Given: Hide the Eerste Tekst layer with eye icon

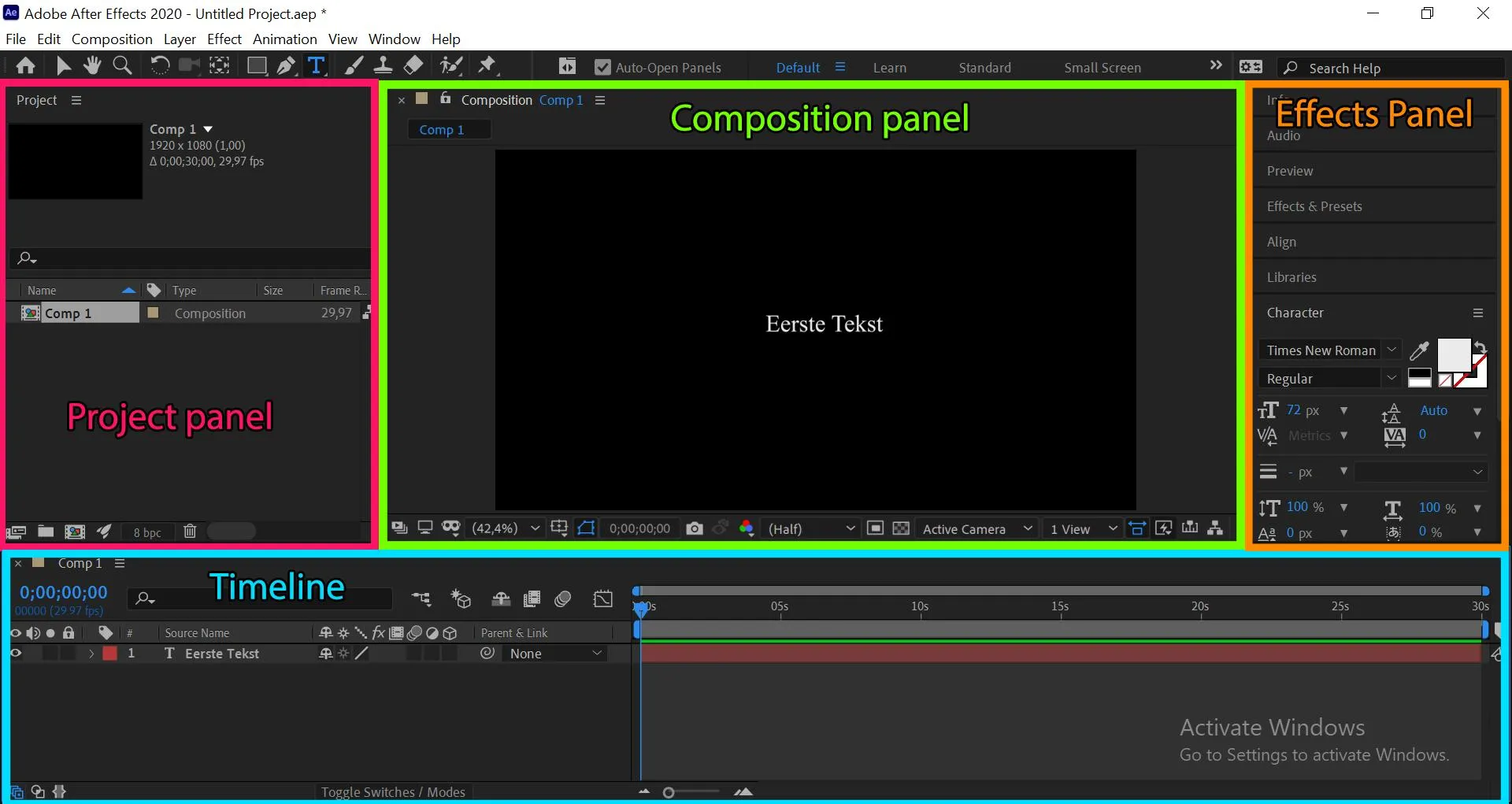Looking at the screenshot, I should [x=15, y=654].
